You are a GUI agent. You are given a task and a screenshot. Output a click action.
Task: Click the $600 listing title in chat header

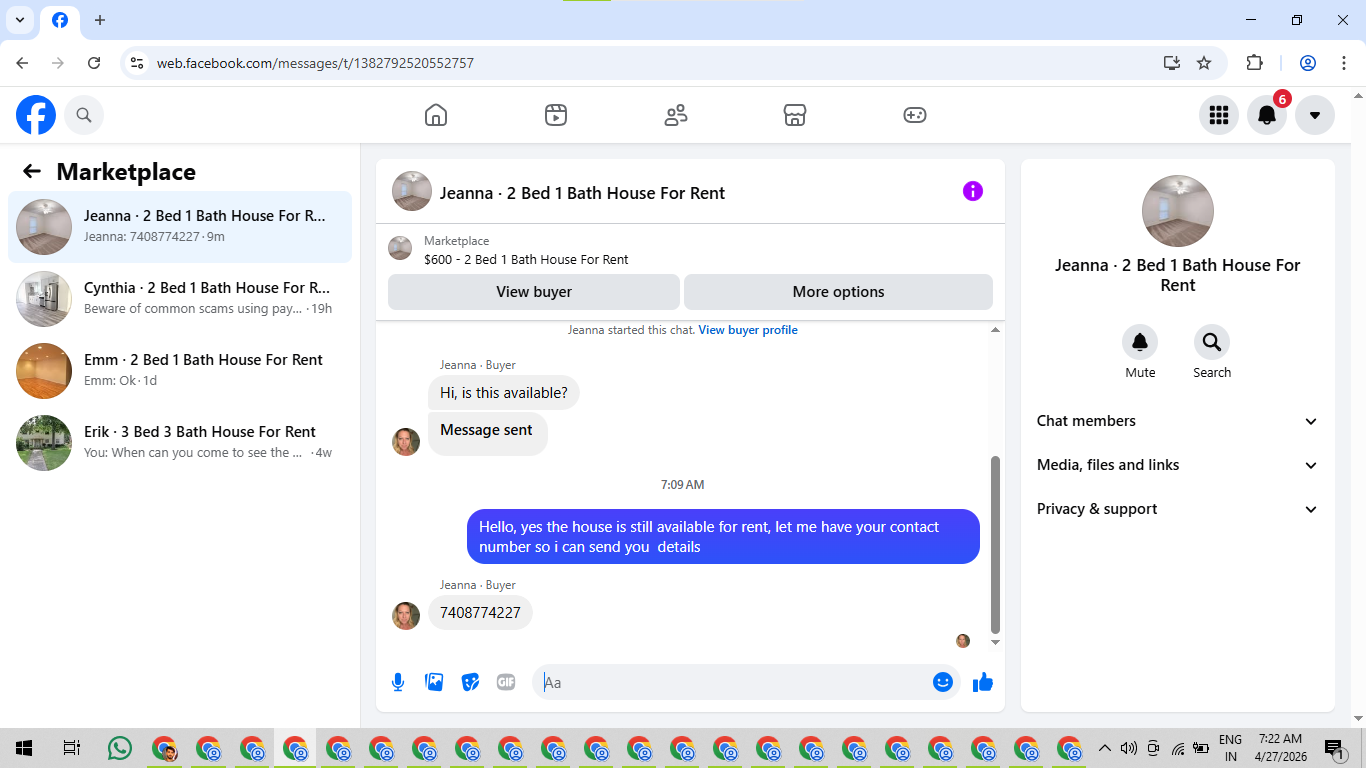point(526,259)
